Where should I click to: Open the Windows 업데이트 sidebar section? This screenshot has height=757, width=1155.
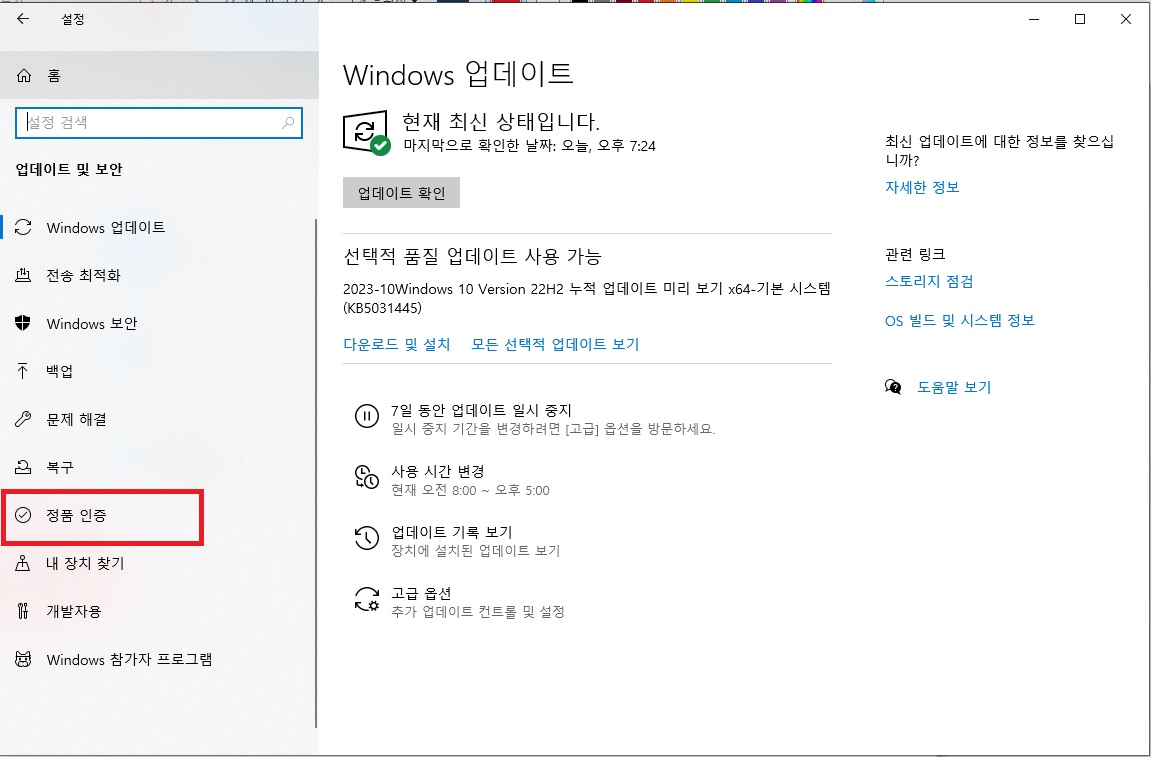pos(158,228)
